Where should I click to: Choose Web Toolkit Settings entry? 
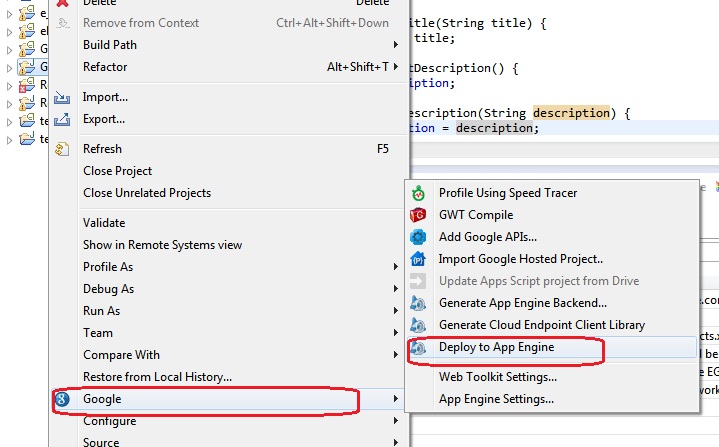497,377
